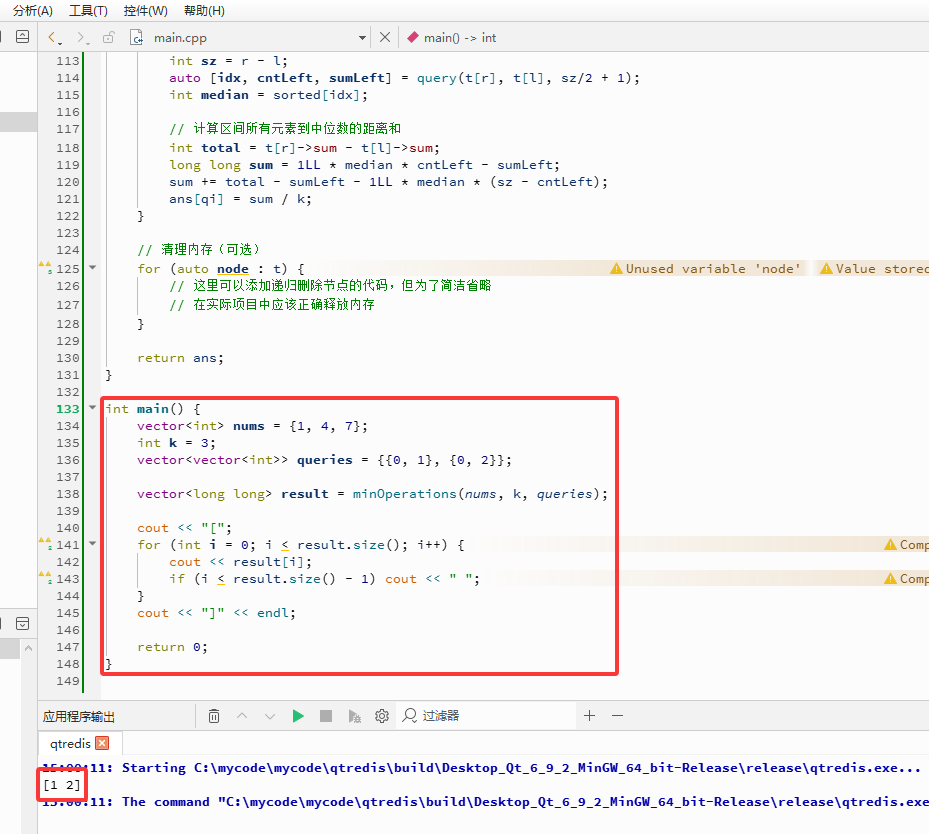Click the attach debugger icon in output toolbar
Screen dimensions: 929x834
354,716
